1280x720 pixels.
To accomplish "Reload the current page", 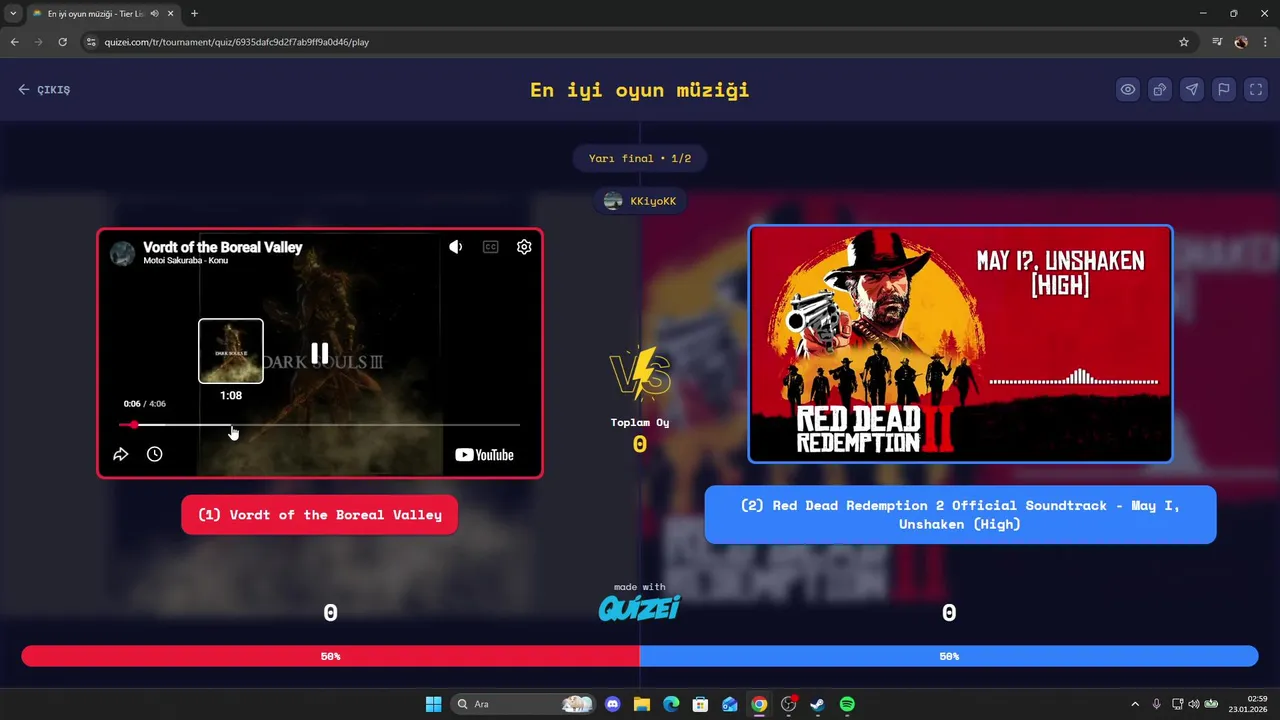I will click(62, 42).
